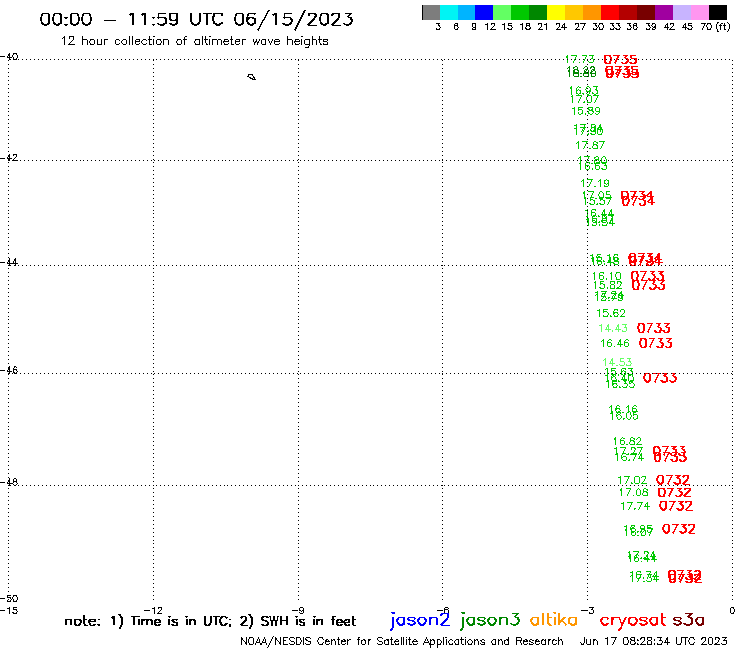Click the title '00:00 – 11:59 UTC 06/15/2023'
This screenshot has width=740, height=650.
point(196,19)
